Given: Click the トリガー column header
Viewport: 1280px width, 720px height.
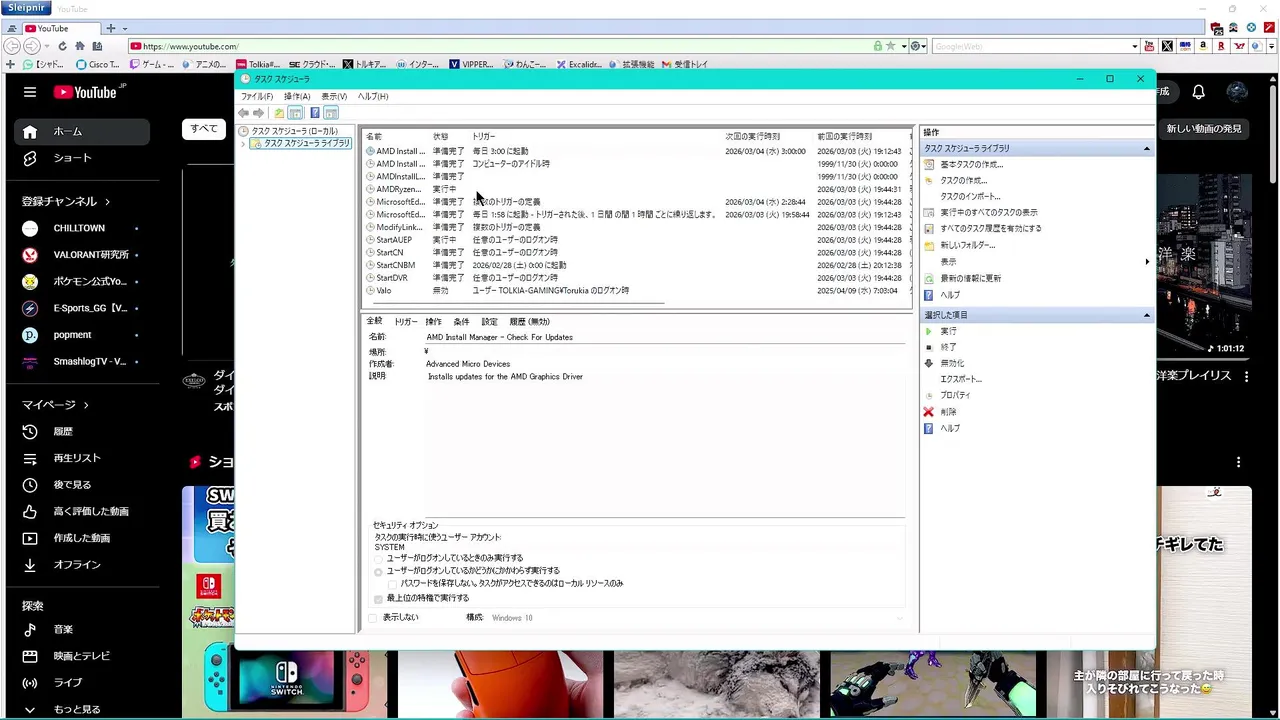Looking at the screenshot, I should click(x=484, y=136).
